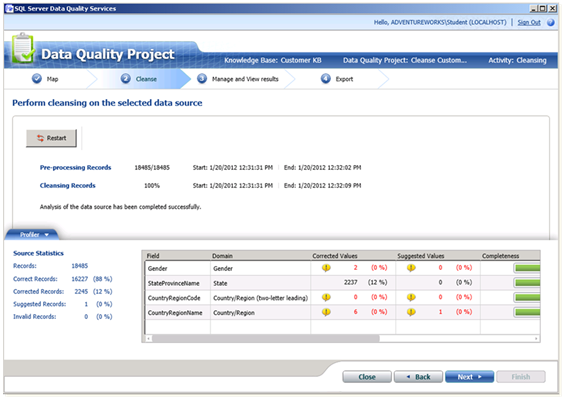Click the scrollbar right arrow in profiler table
Screen dimensions: 562x399
tap(536, 338)
